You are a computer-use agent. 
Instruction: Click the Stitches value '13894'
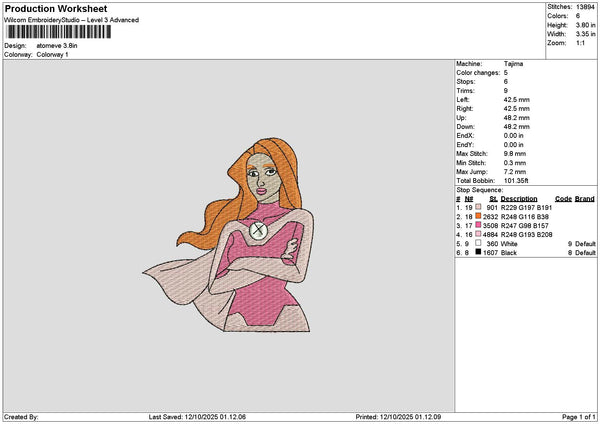(x=585, y=7)
